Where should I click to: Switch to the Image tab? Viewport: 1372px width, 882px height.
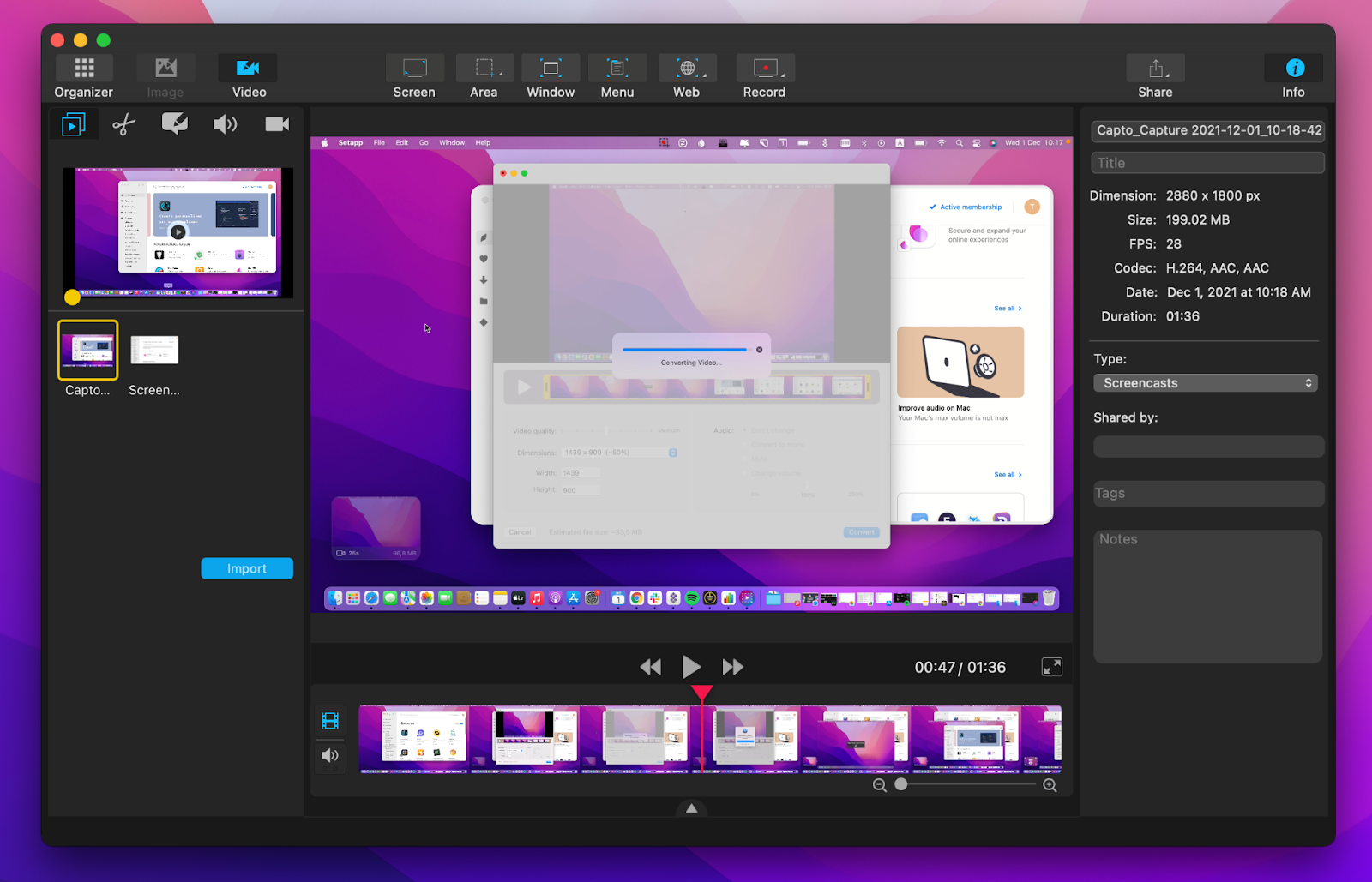165,75
